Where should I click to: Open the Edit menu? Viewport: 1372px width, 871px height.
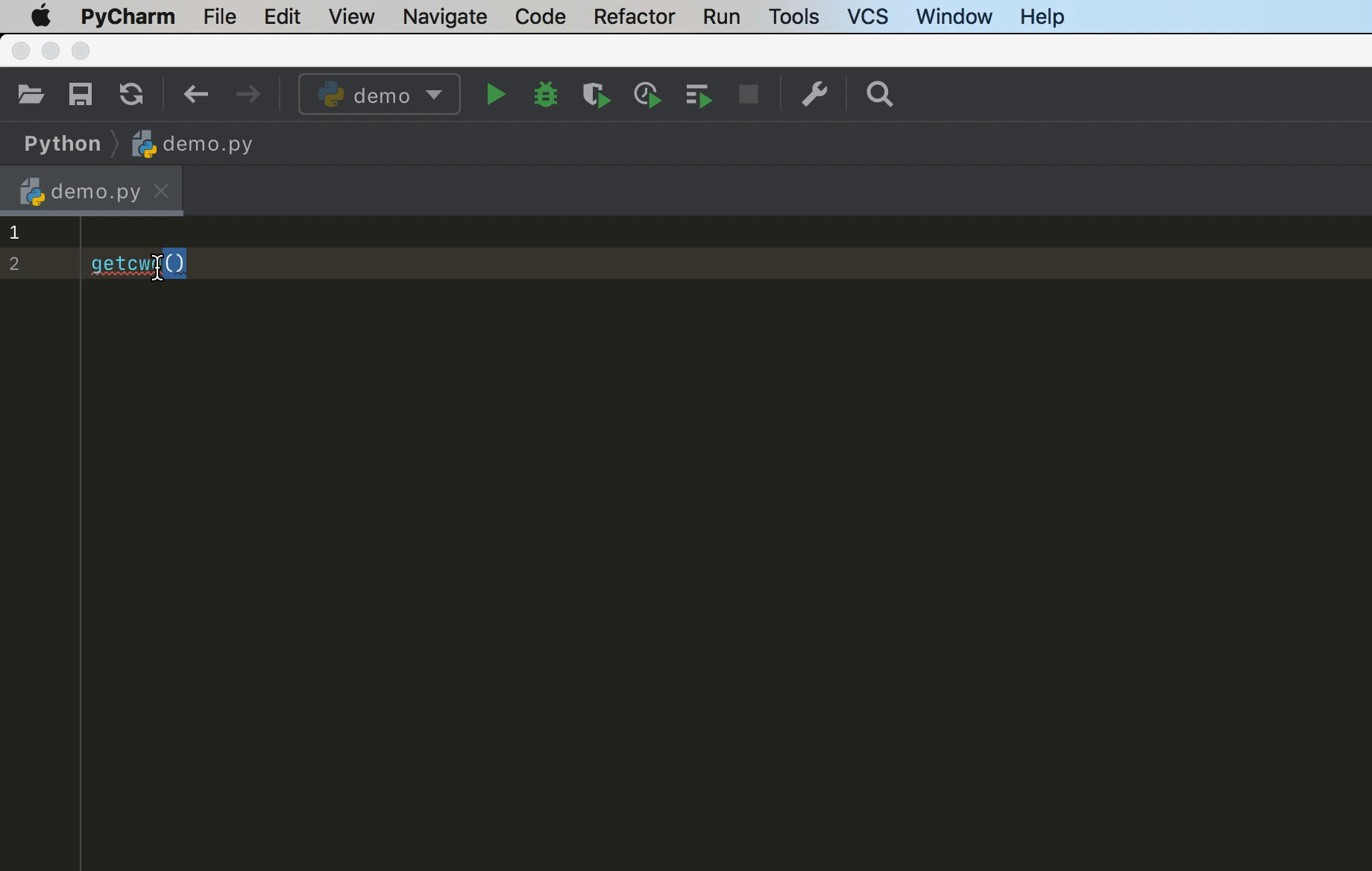click(x=282, y=16)
